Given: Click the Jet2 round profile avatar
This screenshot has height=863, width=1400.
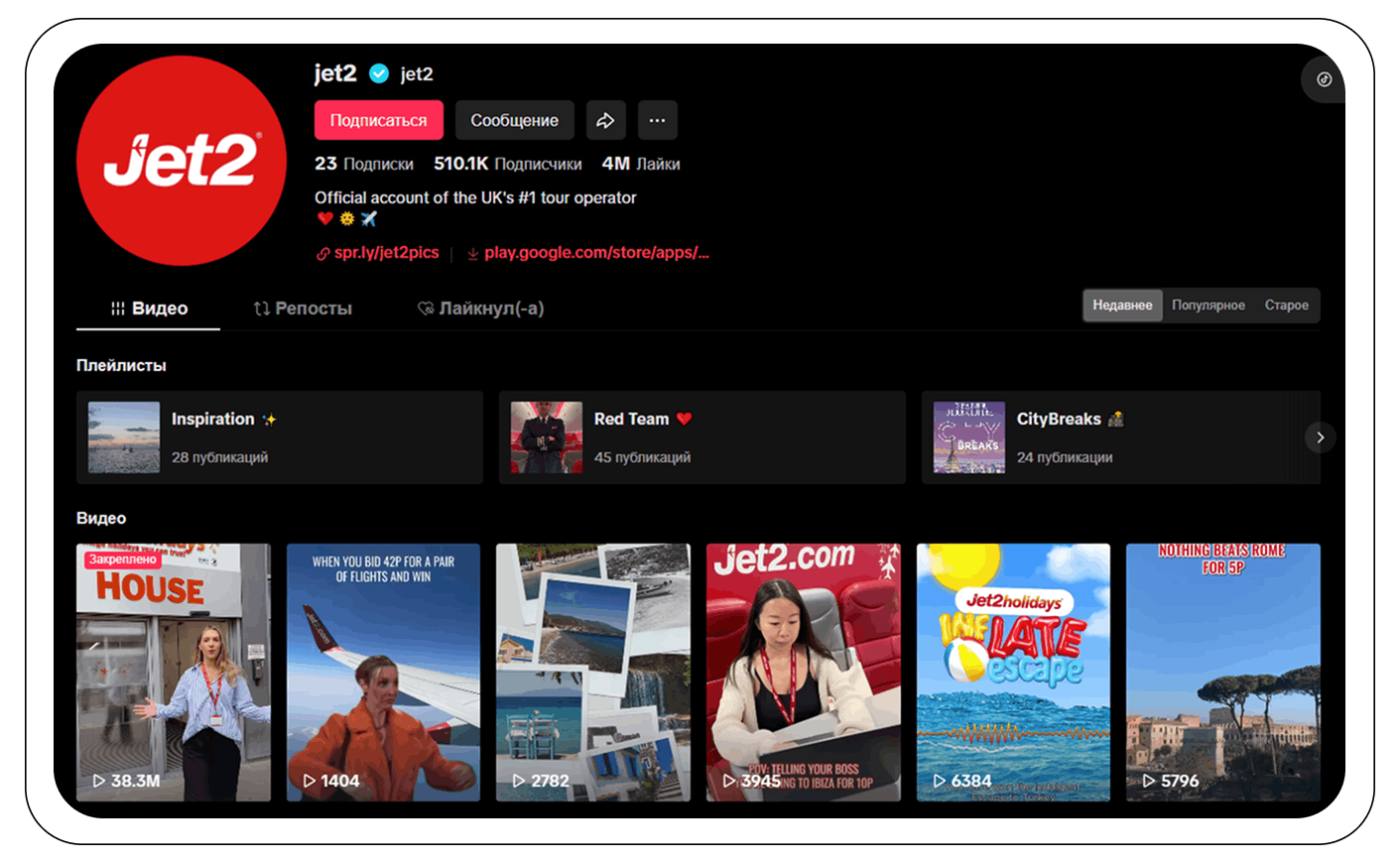Looking at the screenshot, I should (x=182, y=161).
